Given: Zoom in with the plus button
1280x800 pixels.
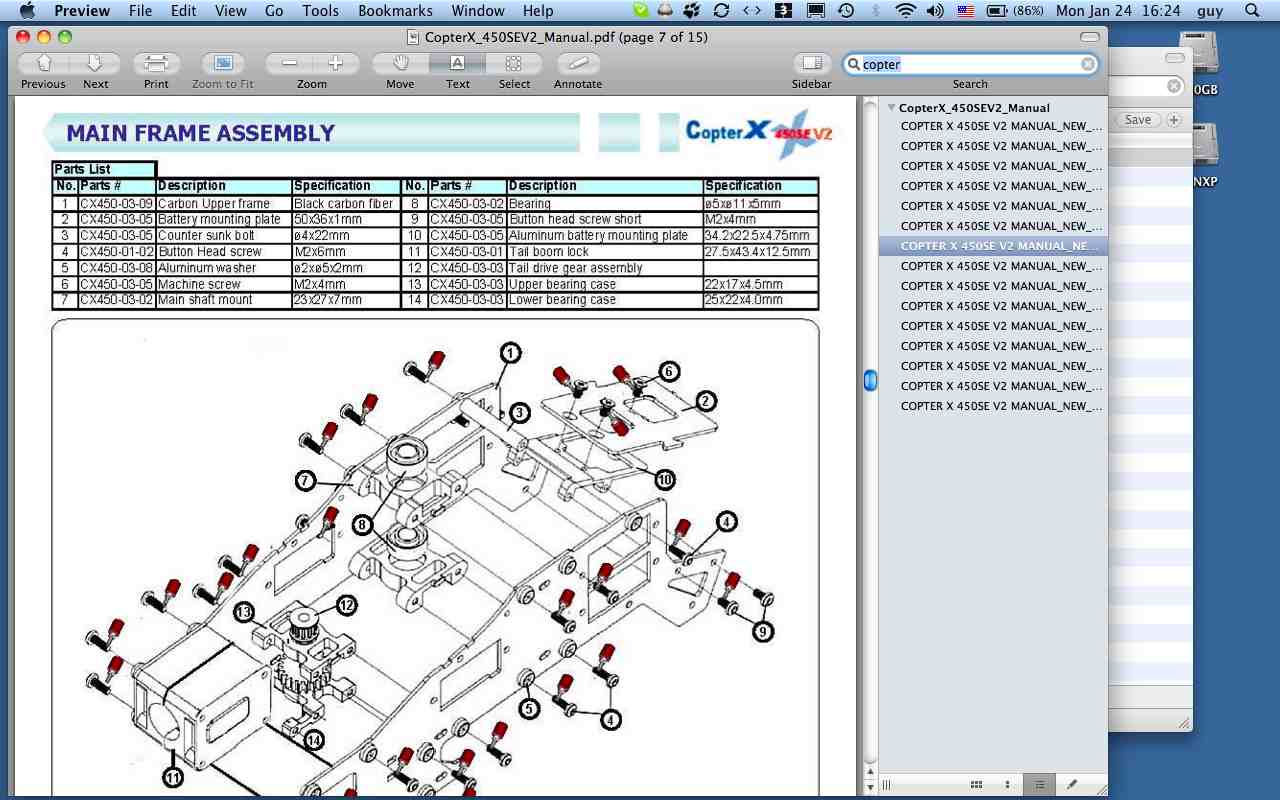Looking at the screenshot, I should pos(335,64).
